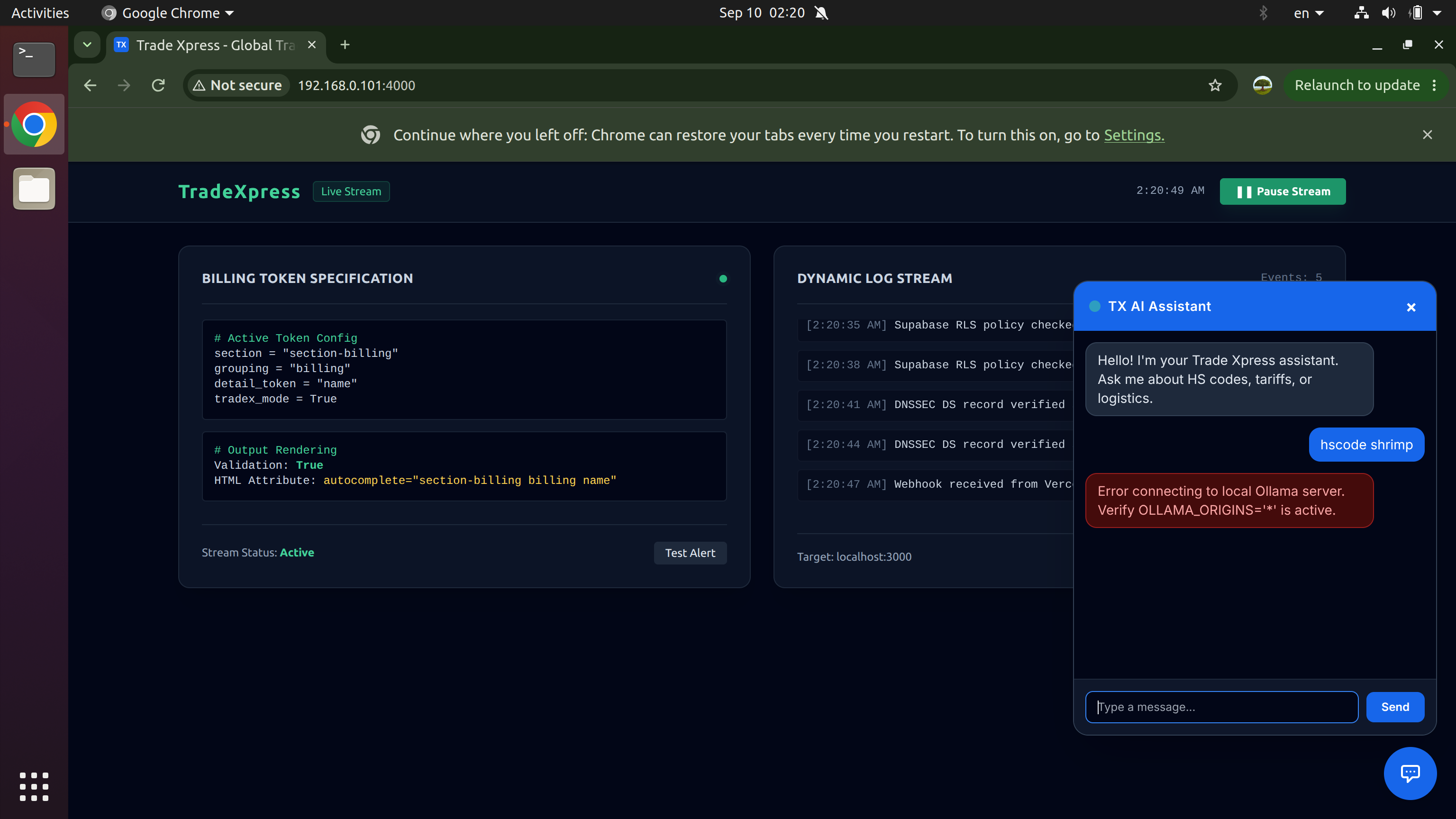Screen dimensions: 1456x819
Task: Open the clock calendar menu
Action: (761, 12)
